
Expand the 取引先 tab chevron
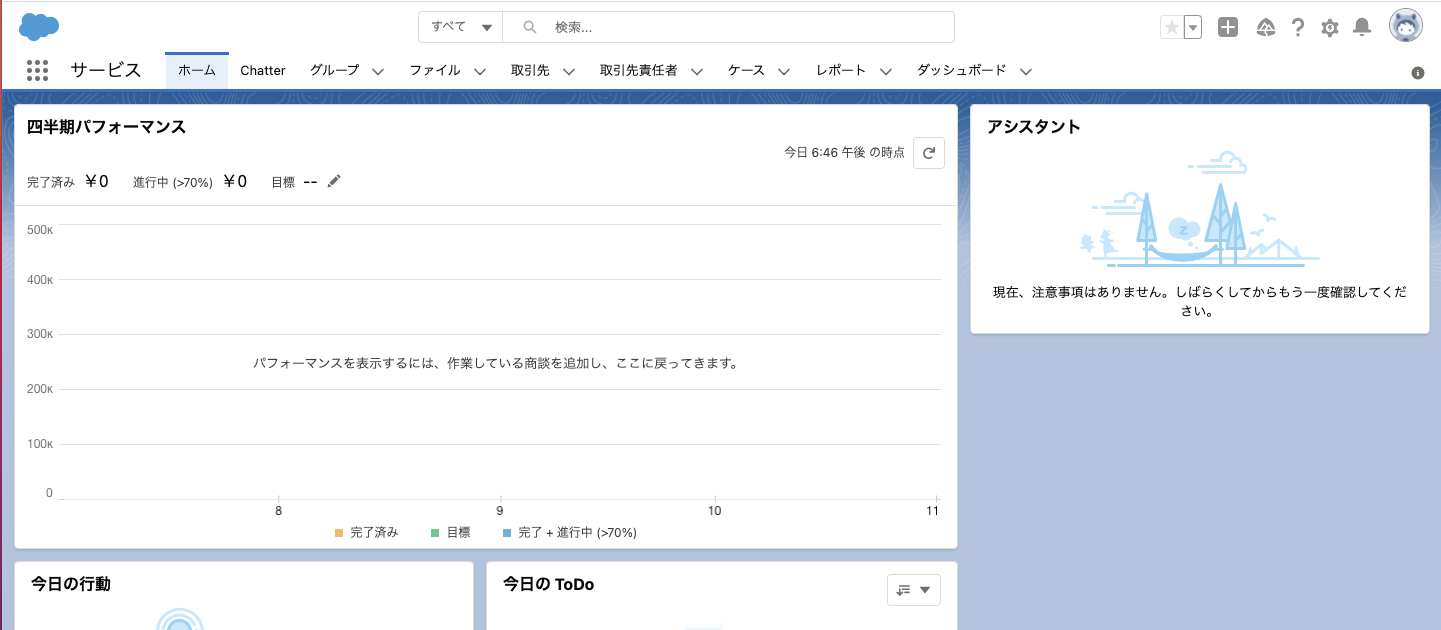point(569,71)
